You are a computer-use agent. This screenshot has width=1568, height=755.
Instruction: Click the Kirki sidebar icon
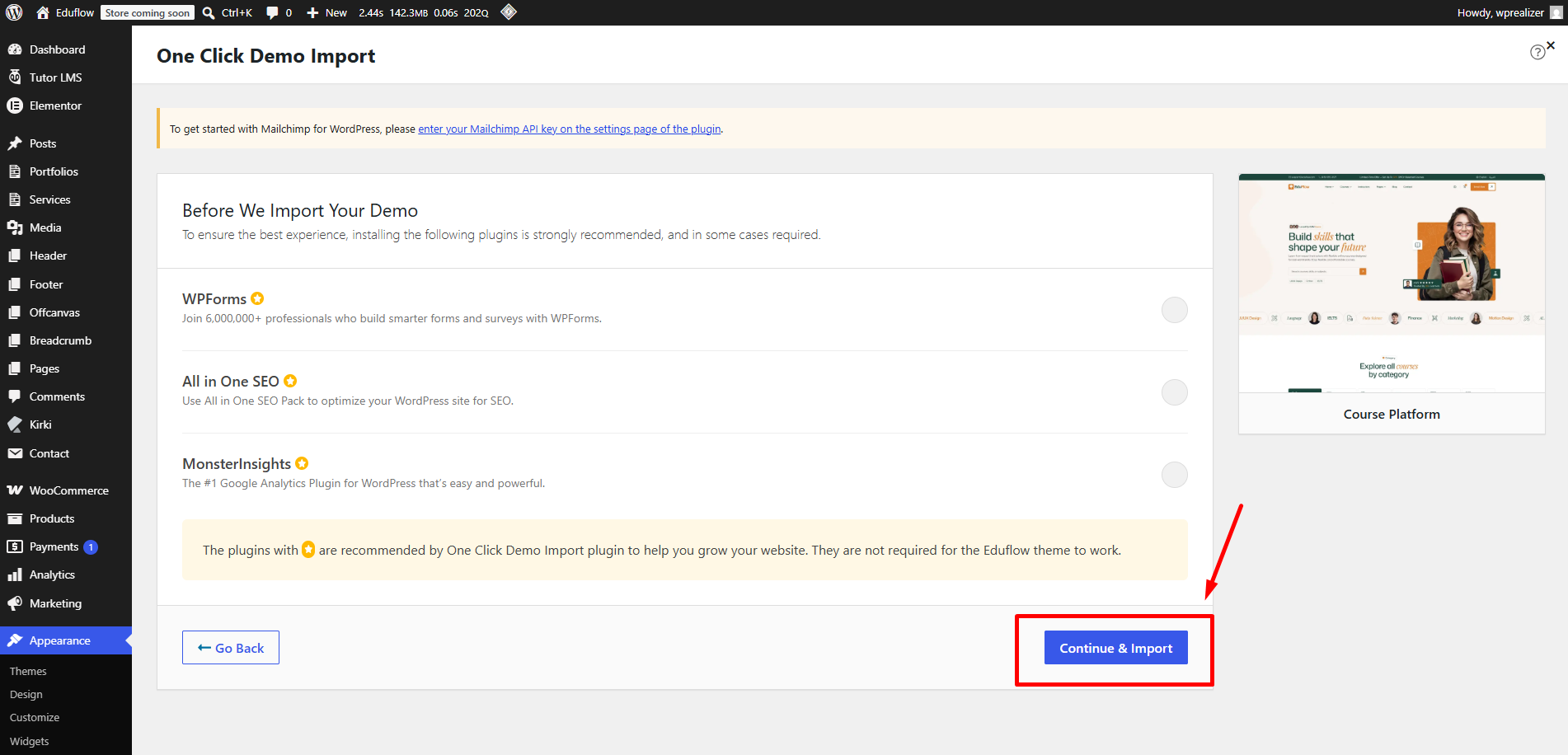point(15,424)
